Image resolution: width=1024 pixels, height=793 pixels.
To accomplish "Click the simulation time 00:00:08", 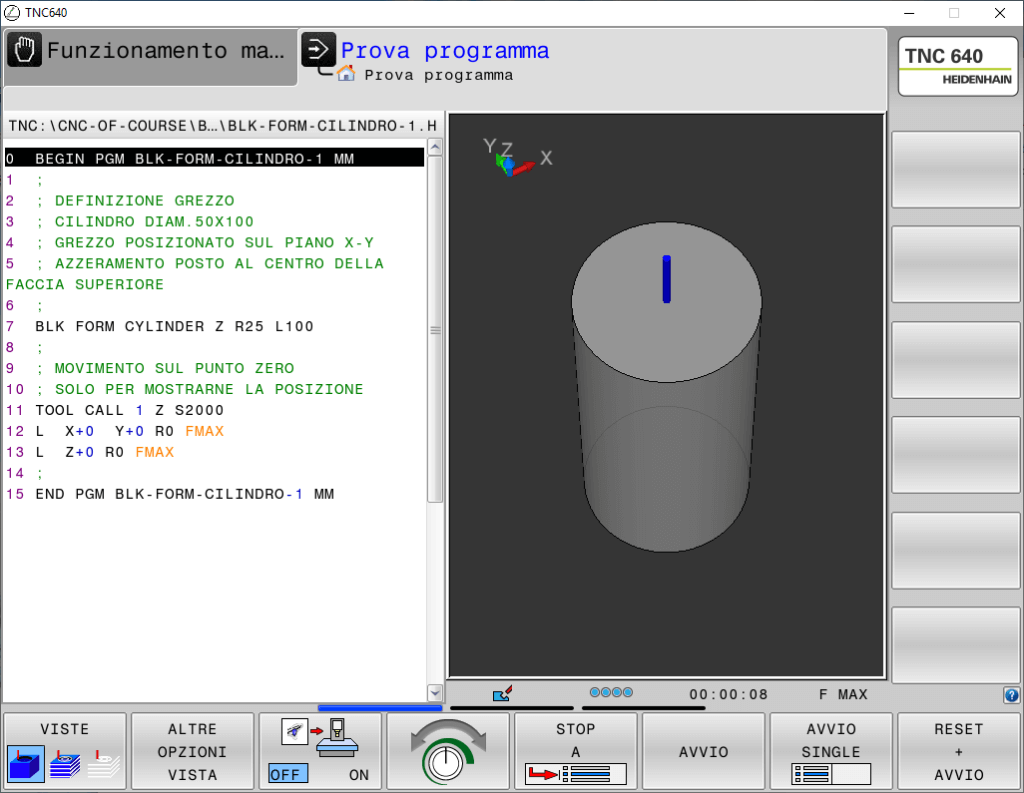I will pyautogui.click(x=728, y=694).
